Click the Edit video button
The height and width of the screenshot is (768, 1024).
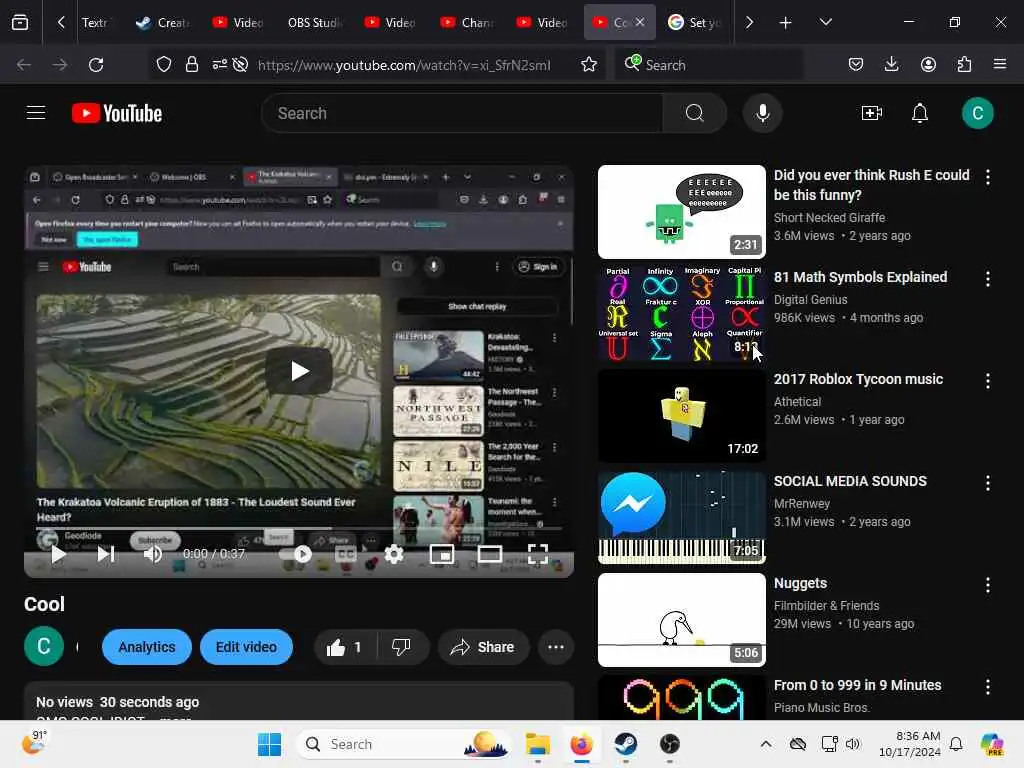point(246,647)
